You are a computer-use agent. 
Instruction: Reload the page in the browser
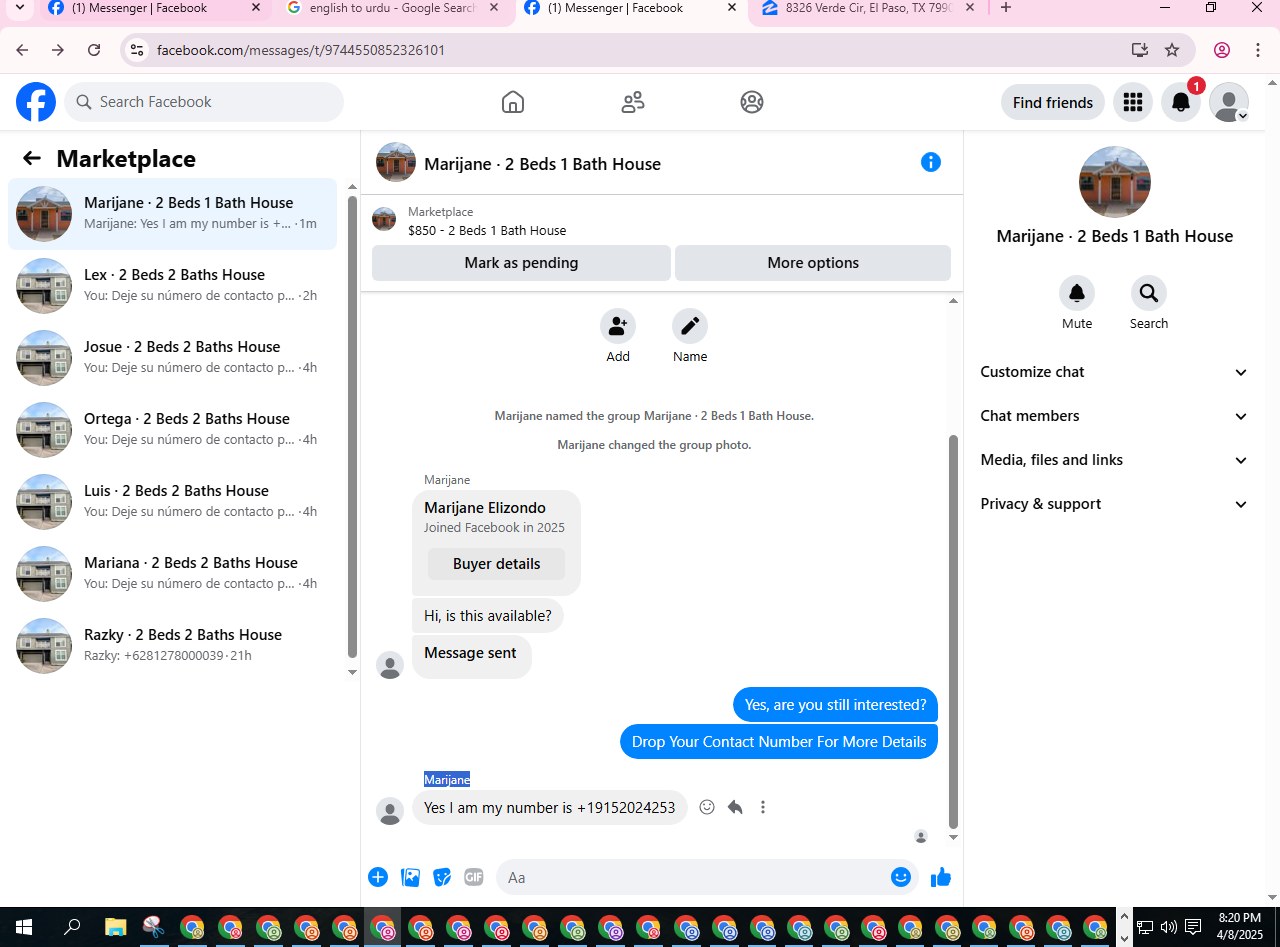click(x=94, y=50)
